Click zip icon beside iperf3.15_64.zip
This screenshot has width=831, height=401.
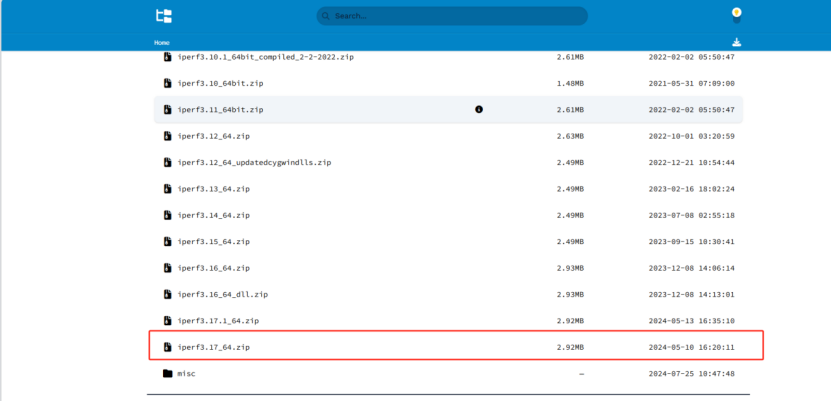[x=167, y=242]
